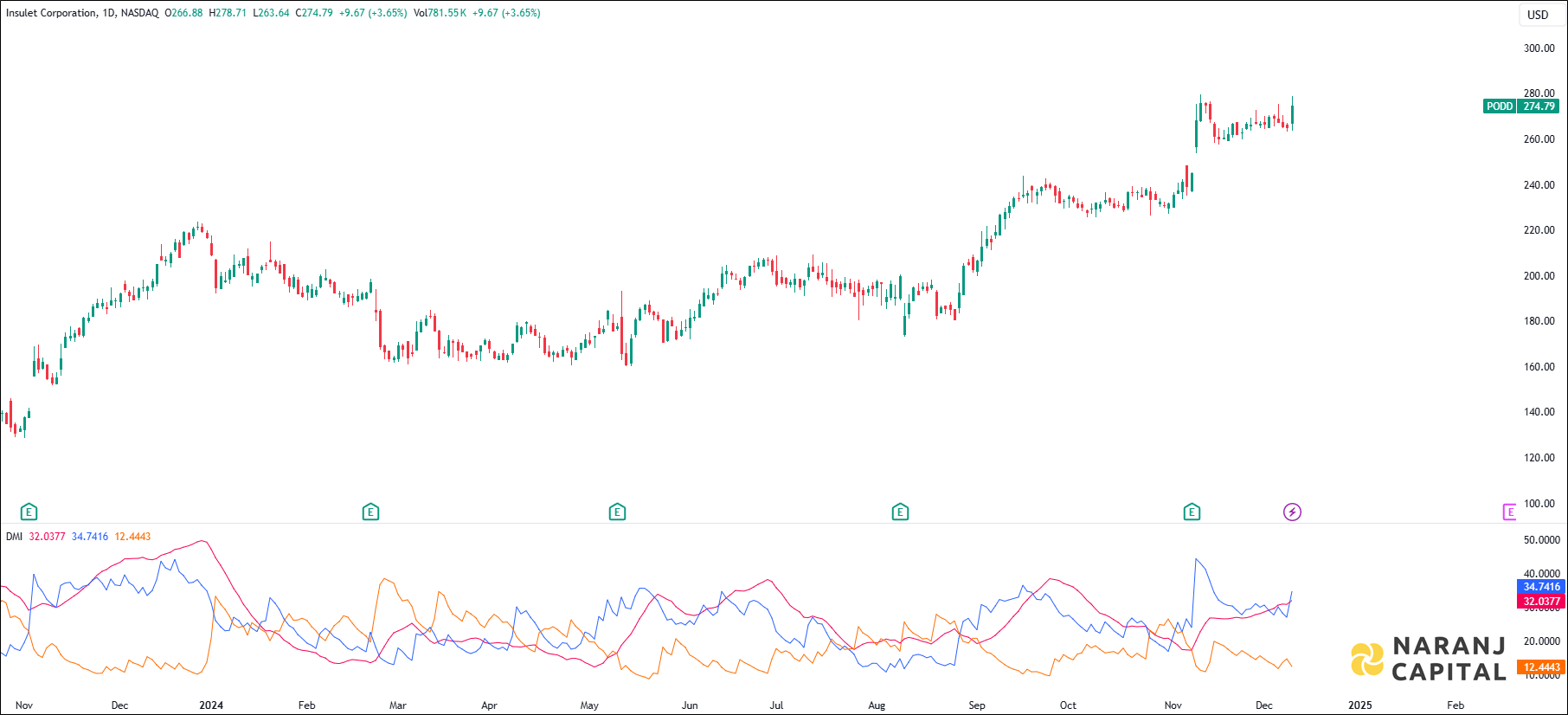Click the Apr label on time axis
This screenshot has height=715, width=1568.
point(489,705)
